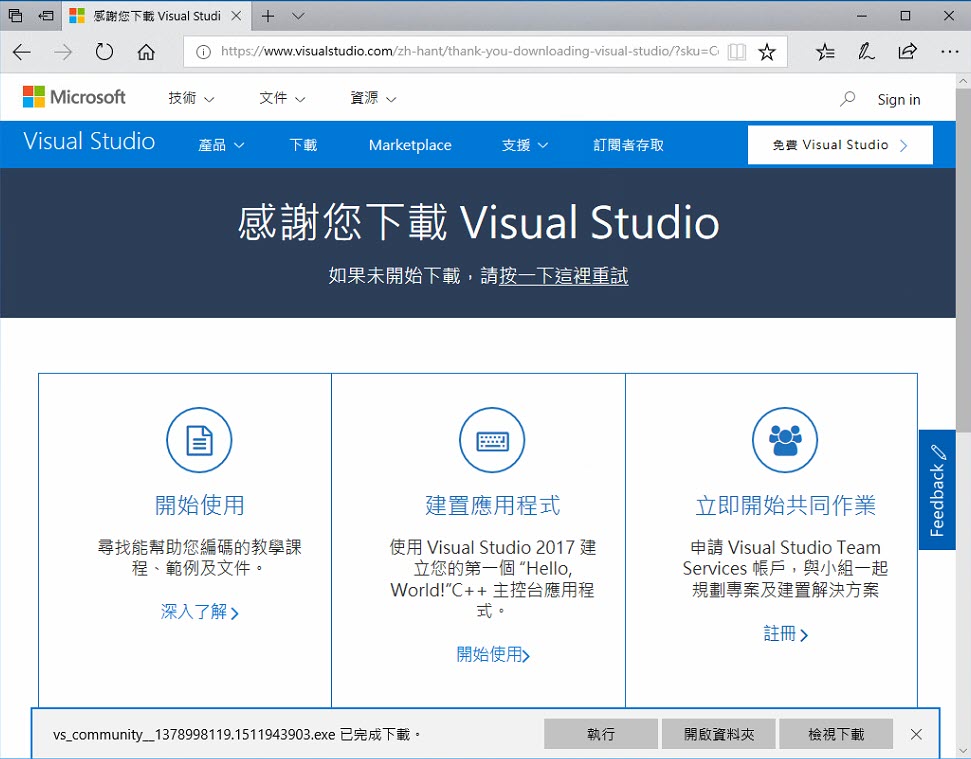Click Sign in
Screen dimensions: 971x759
(x=899, y=100)
